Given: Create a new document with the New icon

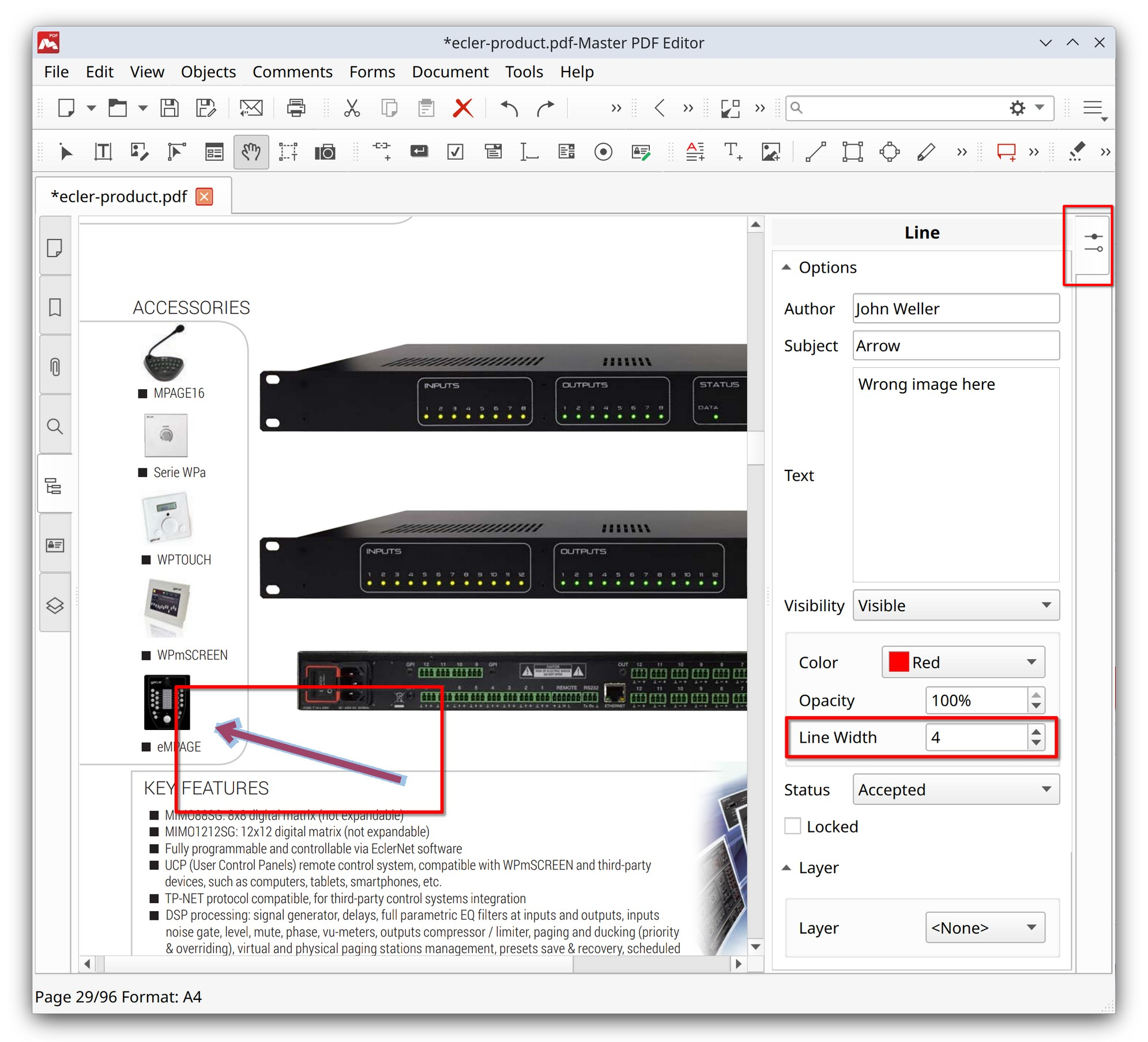Looking at the screenshot, I should [x=66, y=108].
